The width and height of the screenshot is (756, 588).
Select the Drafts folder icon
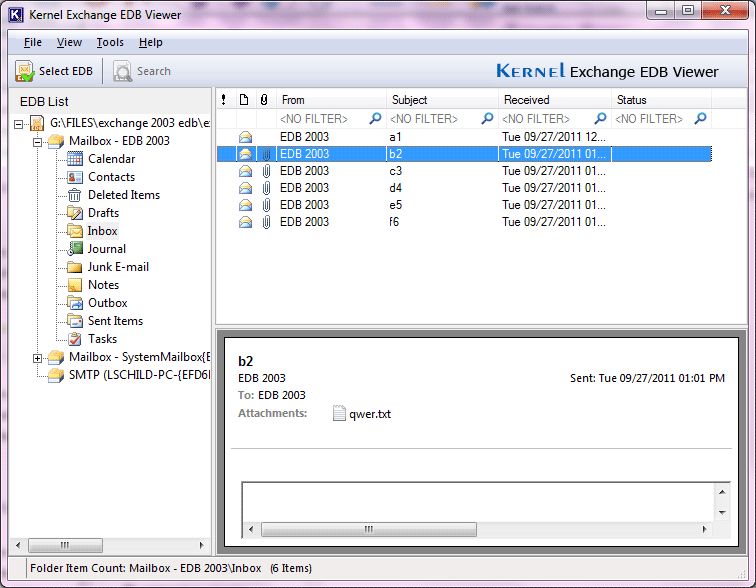[75, 213]
